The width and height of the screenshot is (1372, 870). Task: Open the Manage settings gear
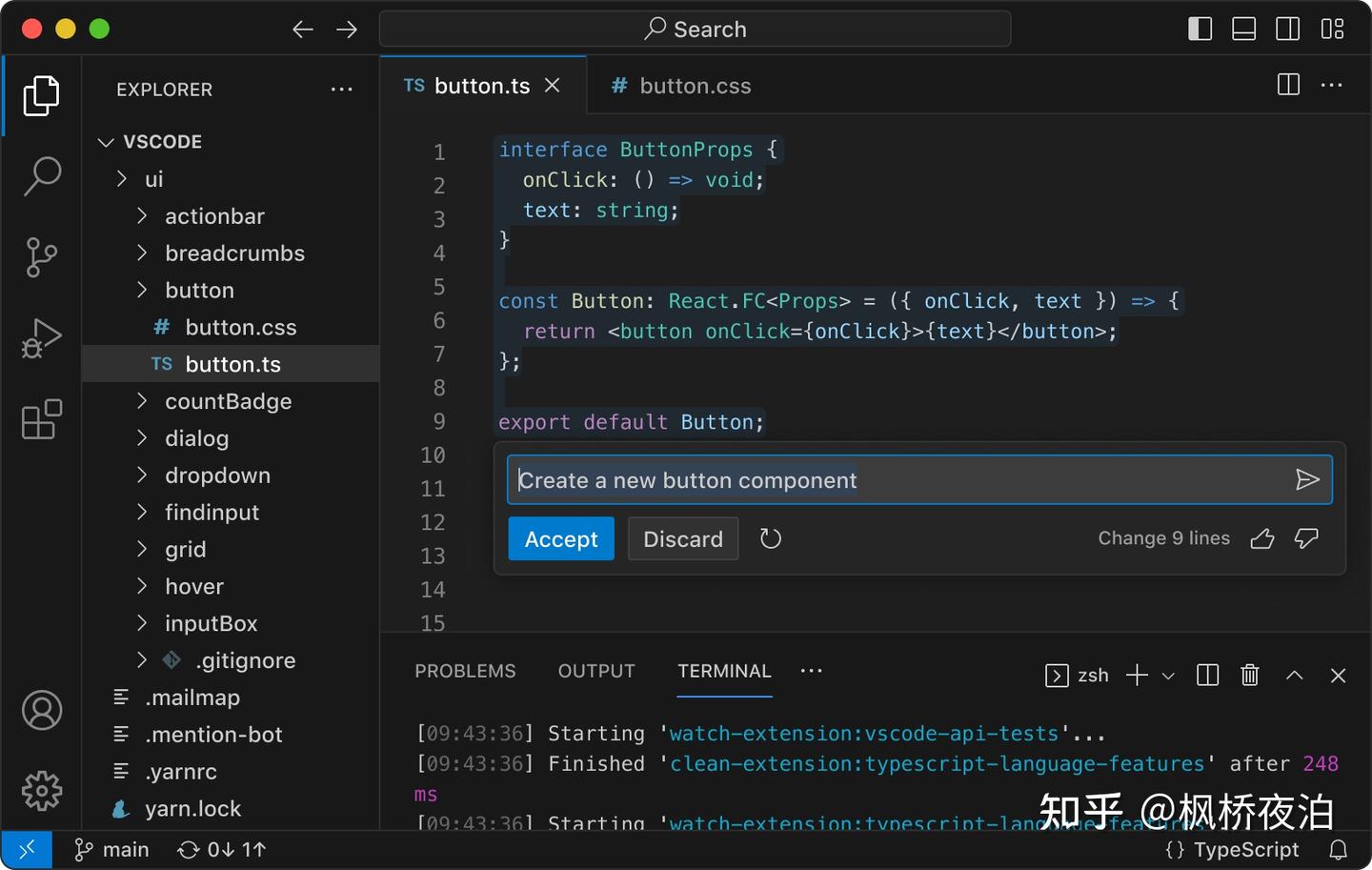click(x=41, y=791)
